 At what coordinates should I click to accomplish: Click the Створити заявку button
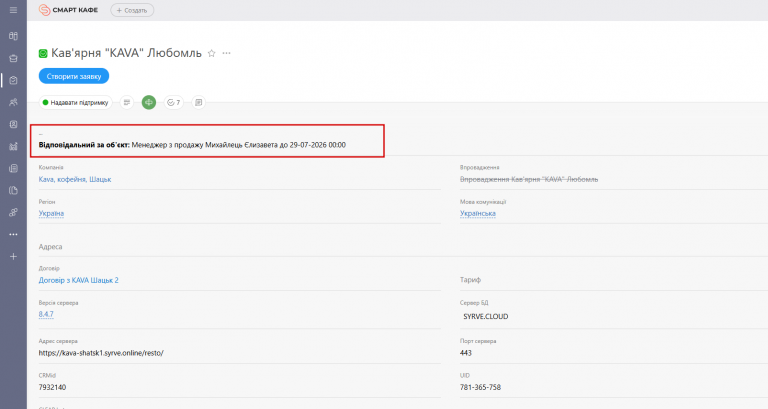pos(74,76)
